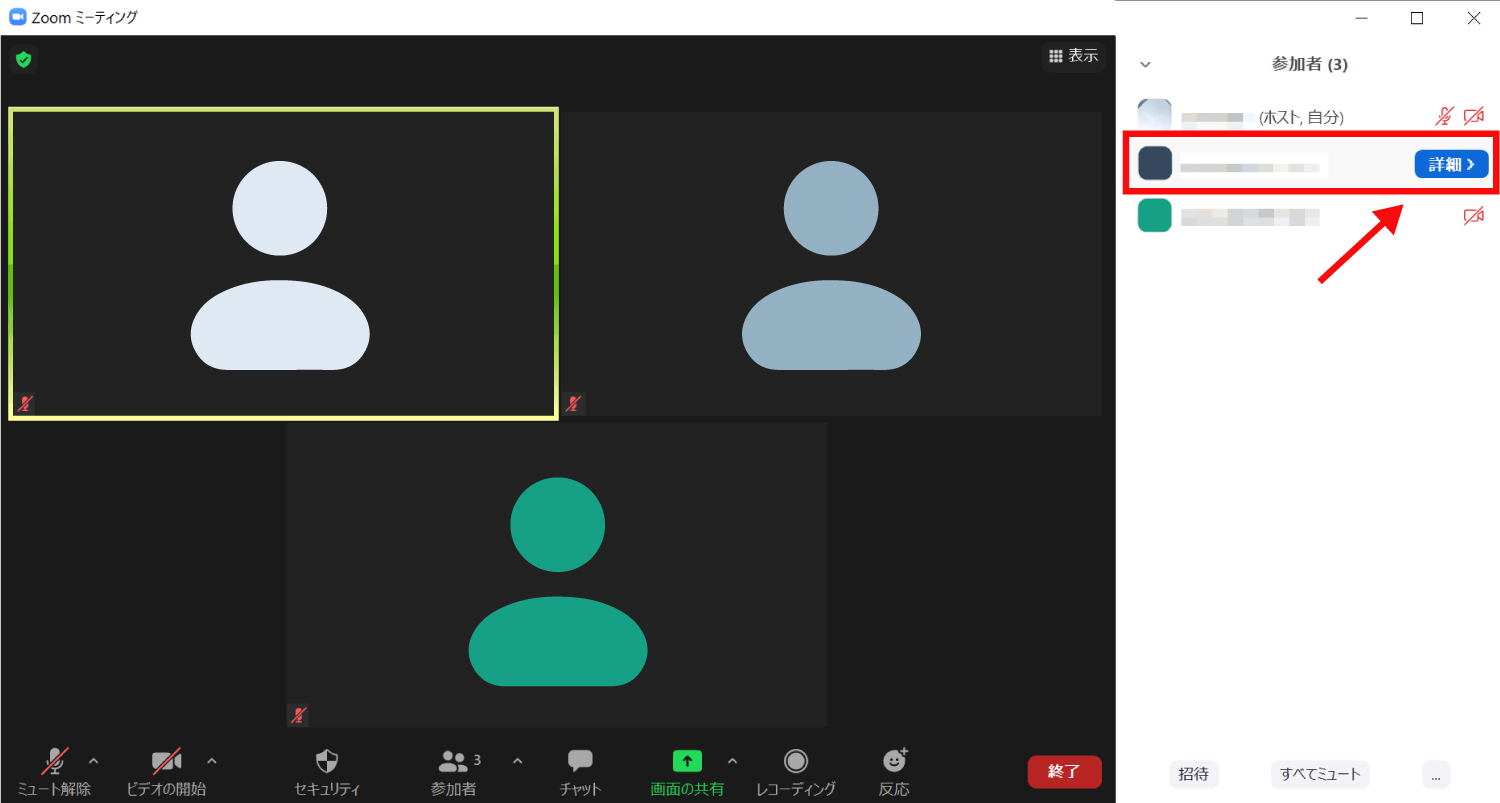This screenshot has width=1500, height=803.
Task: Open participants options arrow beside 参加者
Action: 518,761
